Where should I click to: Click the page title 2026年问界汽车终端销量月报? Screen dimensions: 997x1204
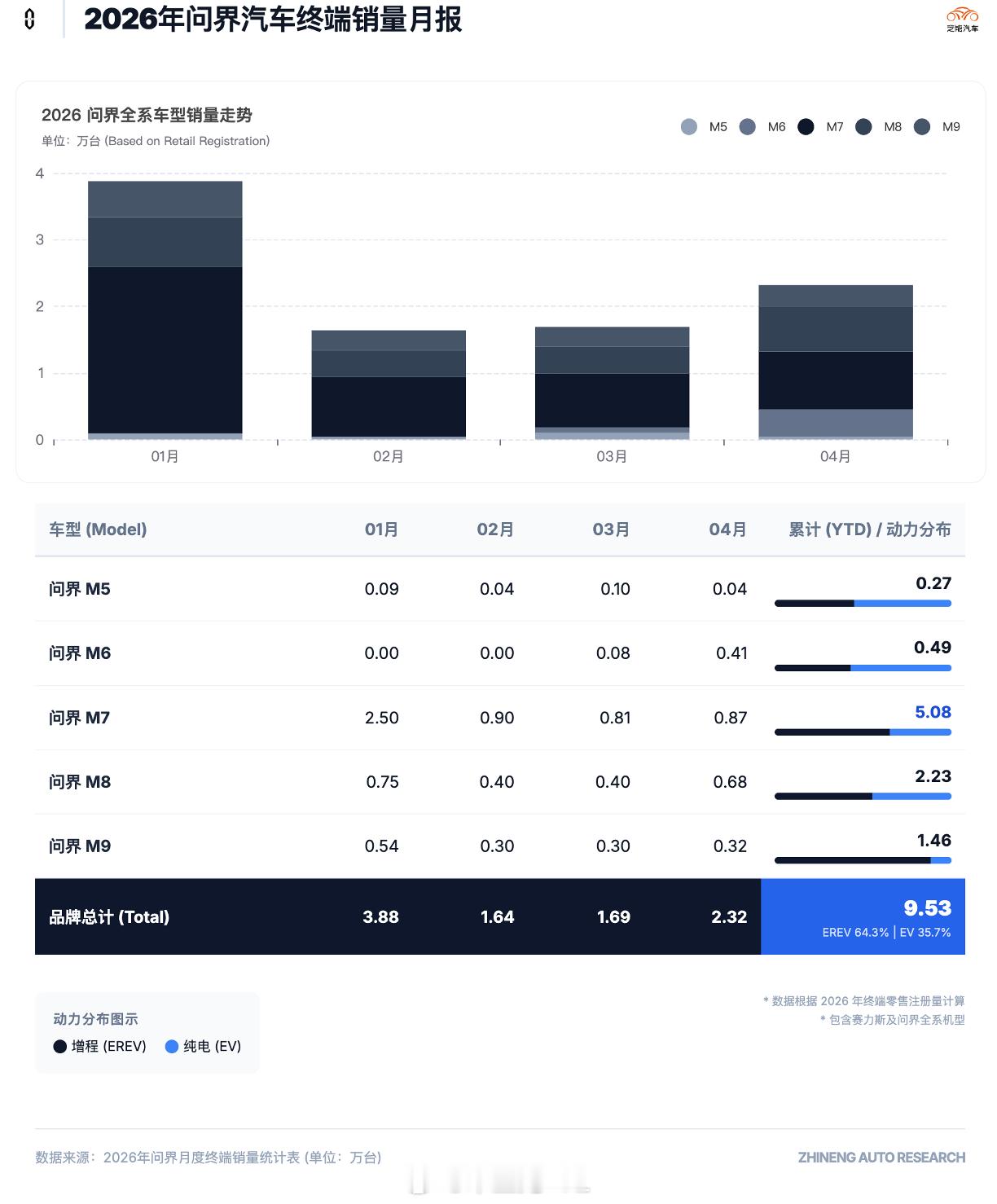click(273, 20)
